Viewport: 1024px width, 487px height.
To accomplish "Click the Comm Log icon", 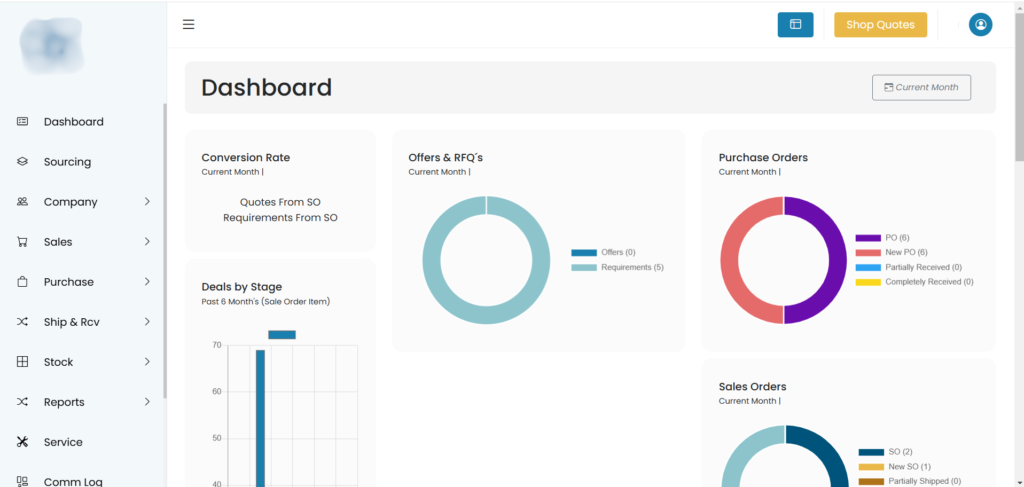I will coord(22,482).
